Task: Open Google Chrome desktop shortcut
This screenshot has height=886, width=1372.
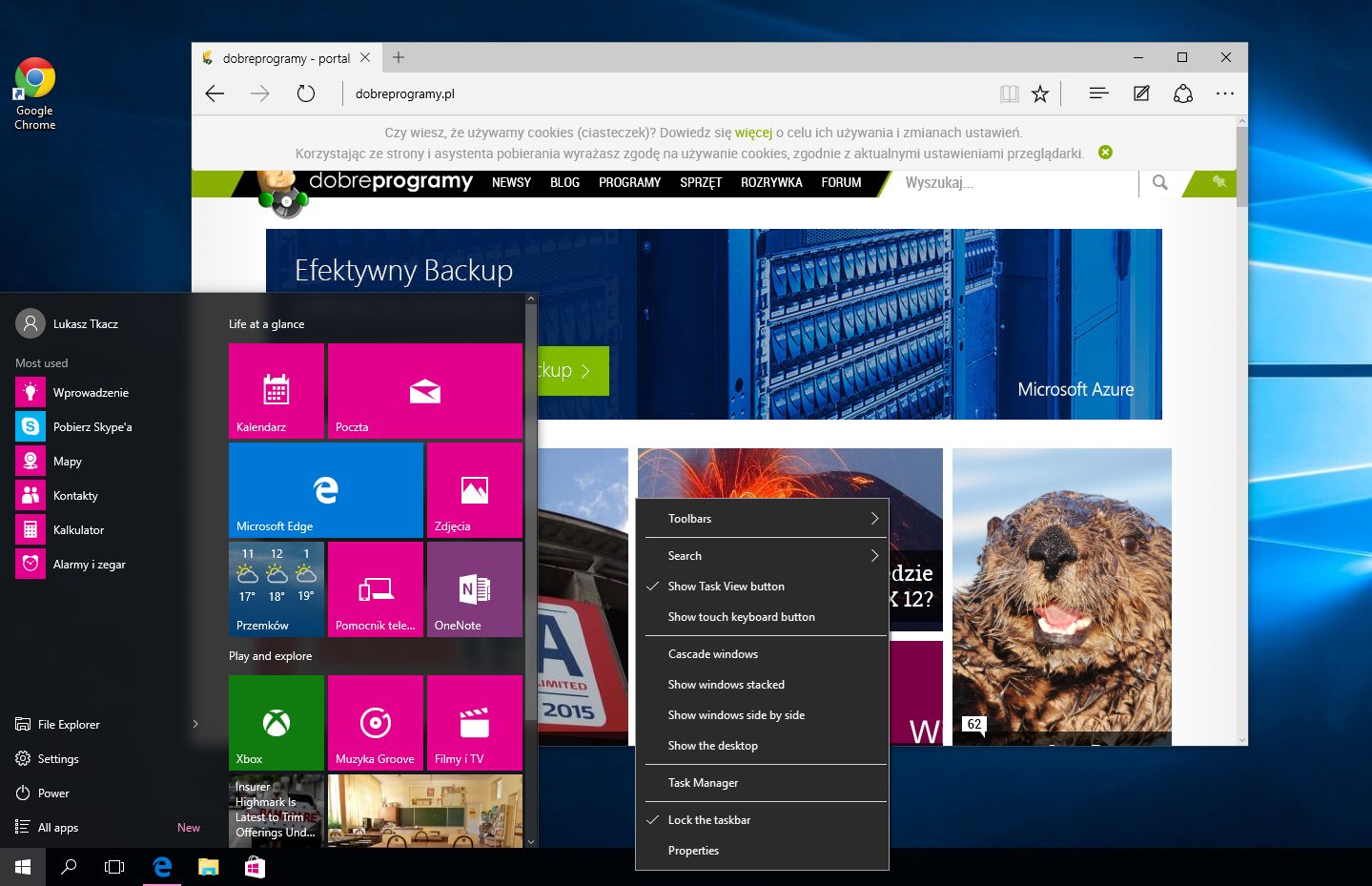Action: click(x=35, y=93)
